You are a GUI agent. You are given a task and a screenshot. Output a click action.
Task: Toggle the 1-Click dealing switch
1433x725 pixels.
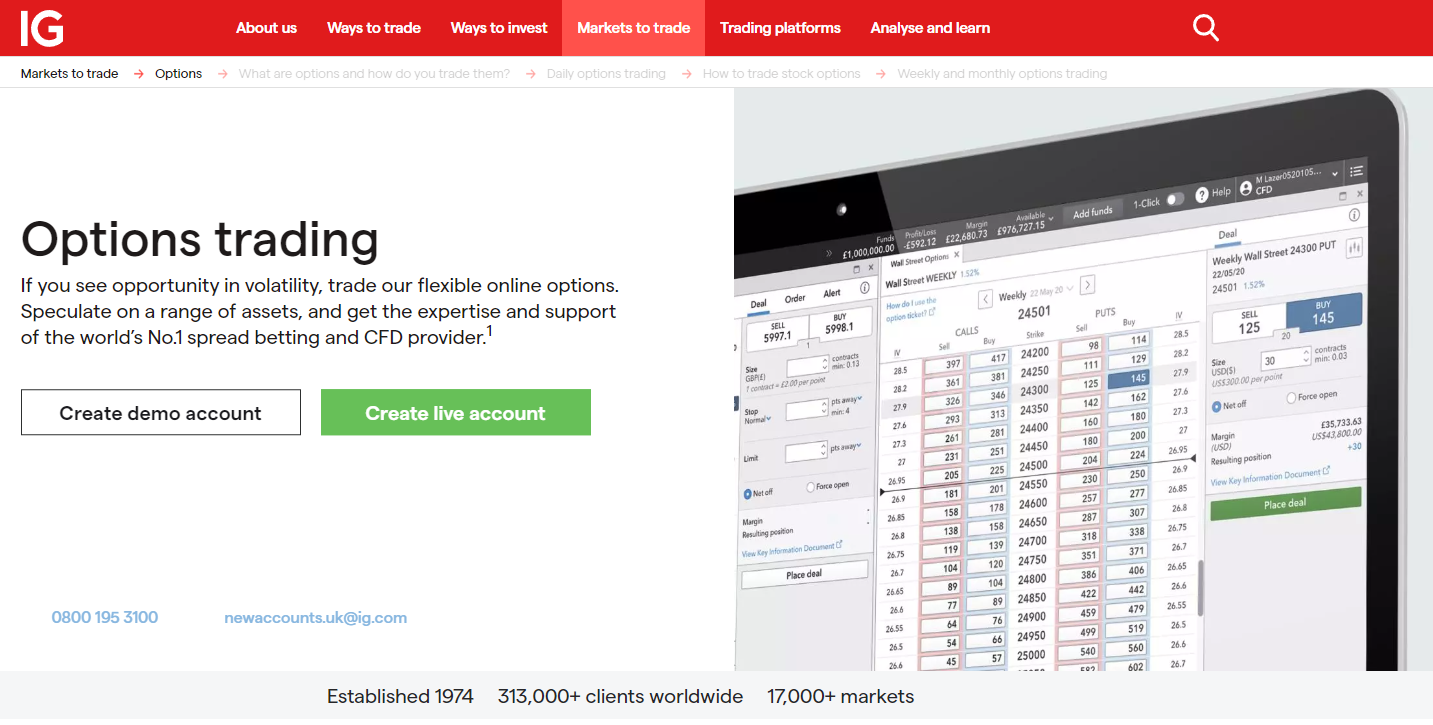tap(1175, 199)
